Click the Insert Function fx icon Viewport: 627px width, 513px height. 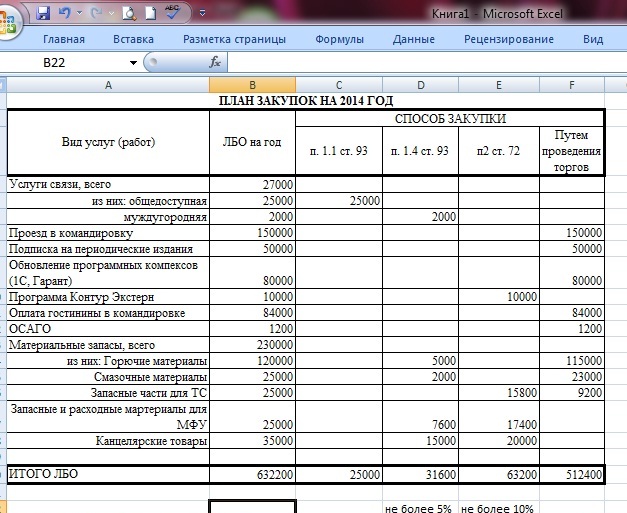[214, 62]
